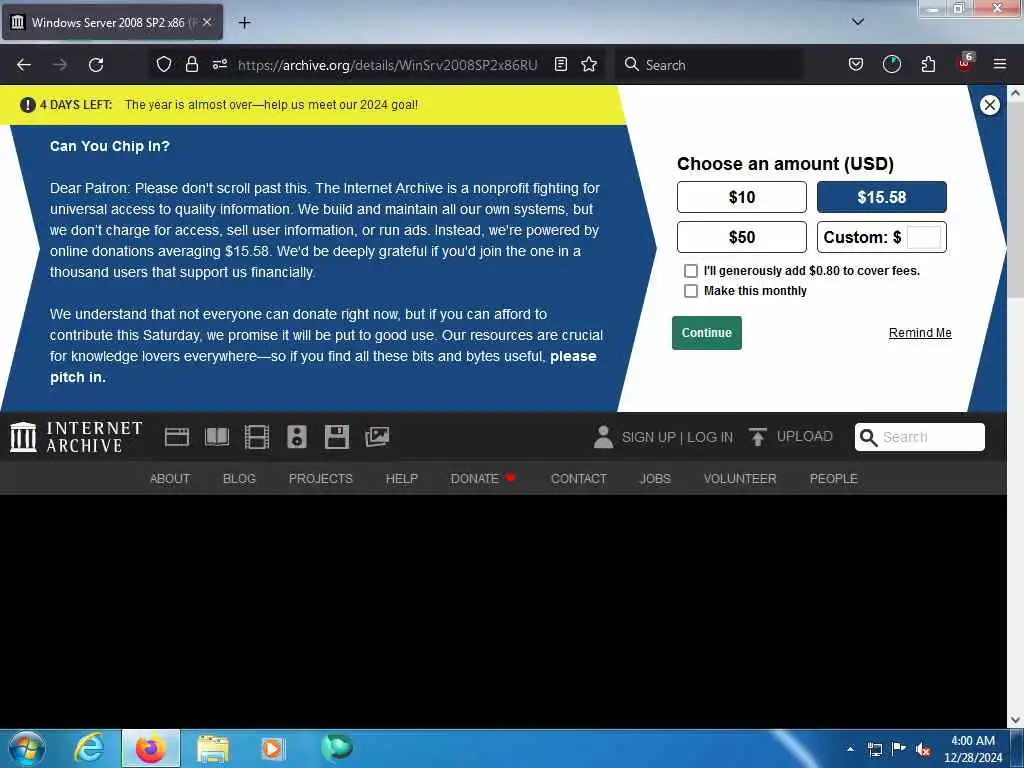Viewport: 1024px width, 768px height.
Task: Go back to the previous page
Action: click(x=24, y=65)
